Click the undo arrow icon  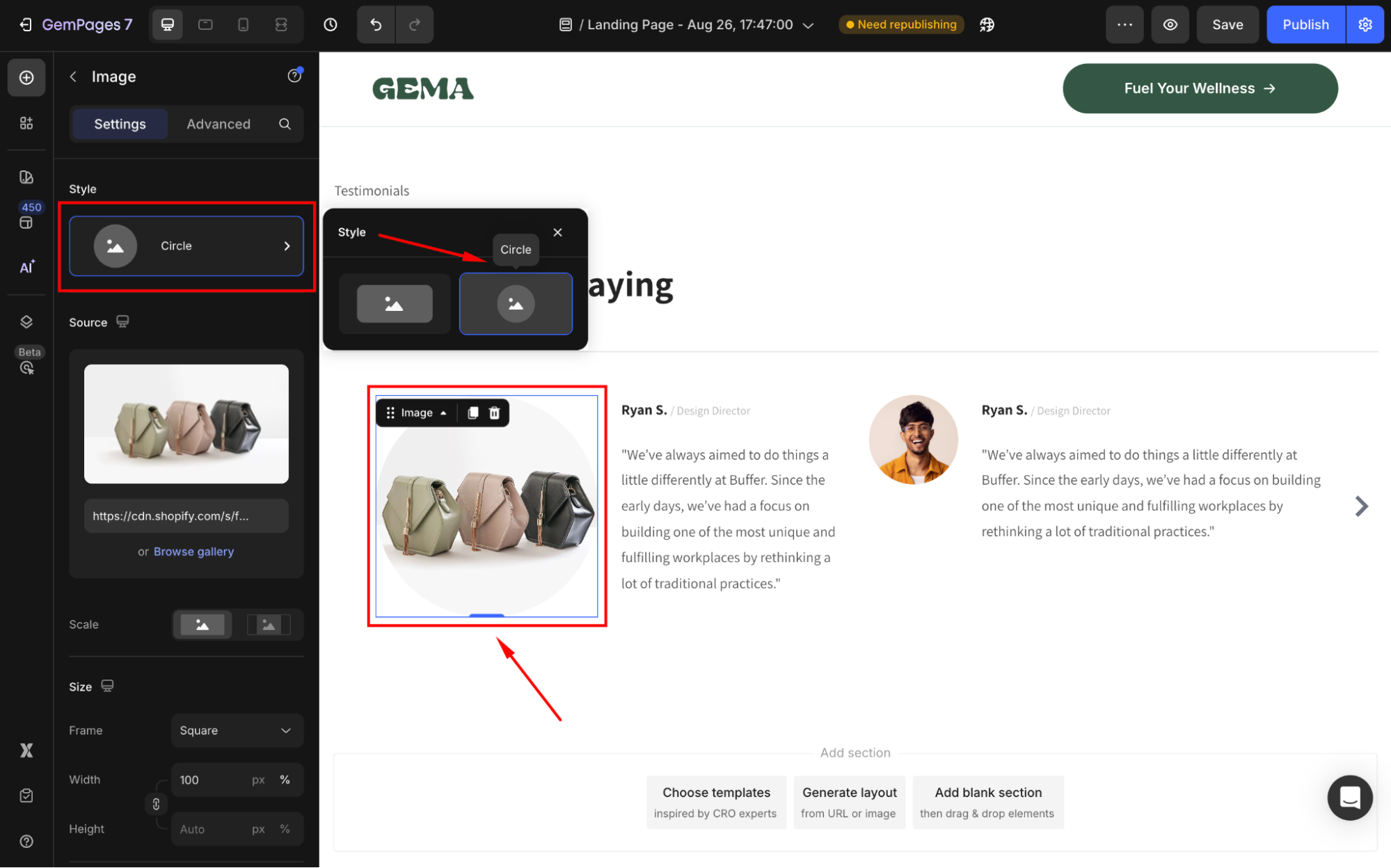click(x=376, y=25)
